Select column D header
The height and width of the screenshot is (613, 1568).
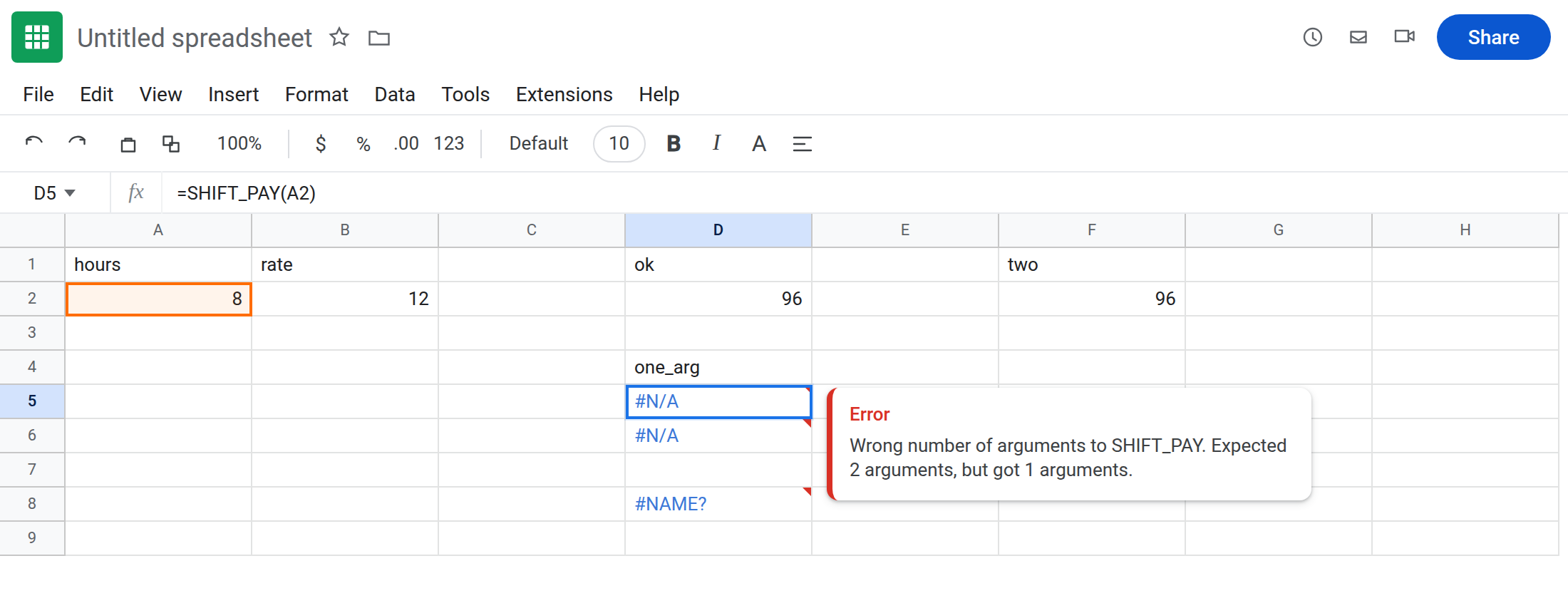pos(718,230)
